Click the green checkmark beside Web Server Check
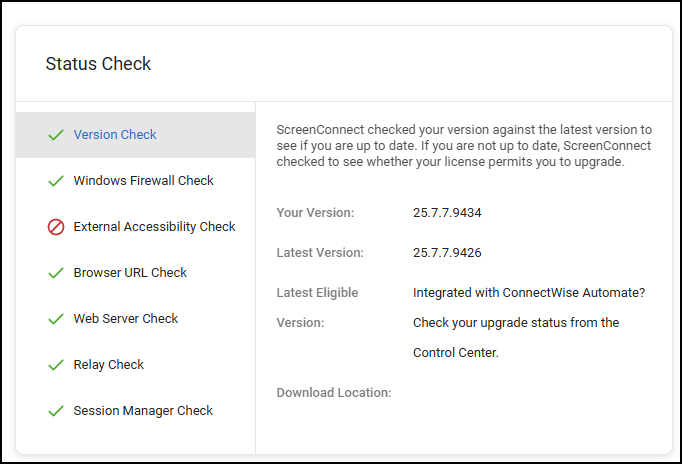Screen dimensions: 682x464 click(x=56, y=319)
